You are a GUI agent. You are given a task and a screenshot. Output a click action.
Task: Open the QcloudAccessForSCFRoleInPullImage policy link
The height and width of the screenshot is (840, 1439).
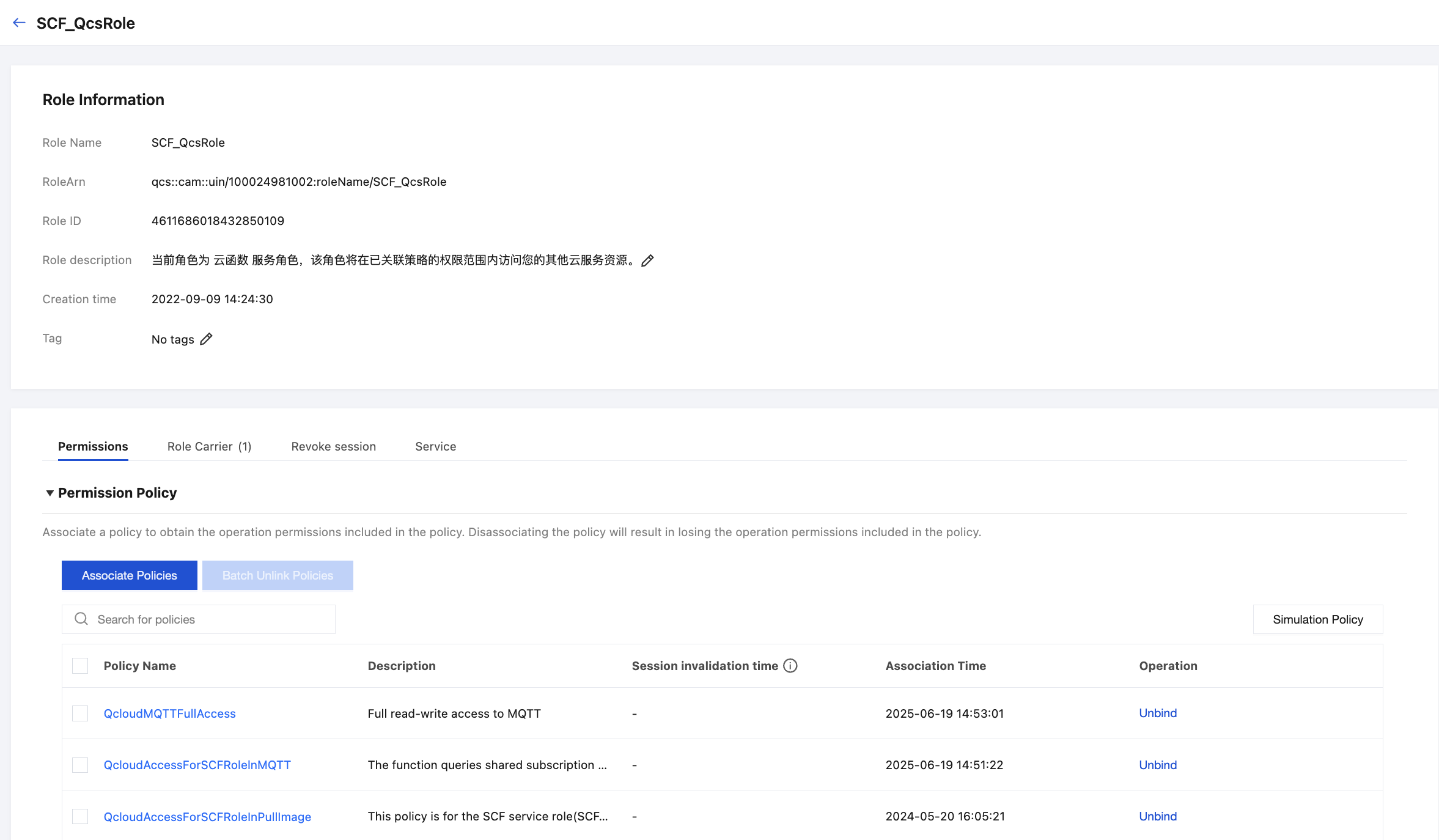(x=207, y=817)
